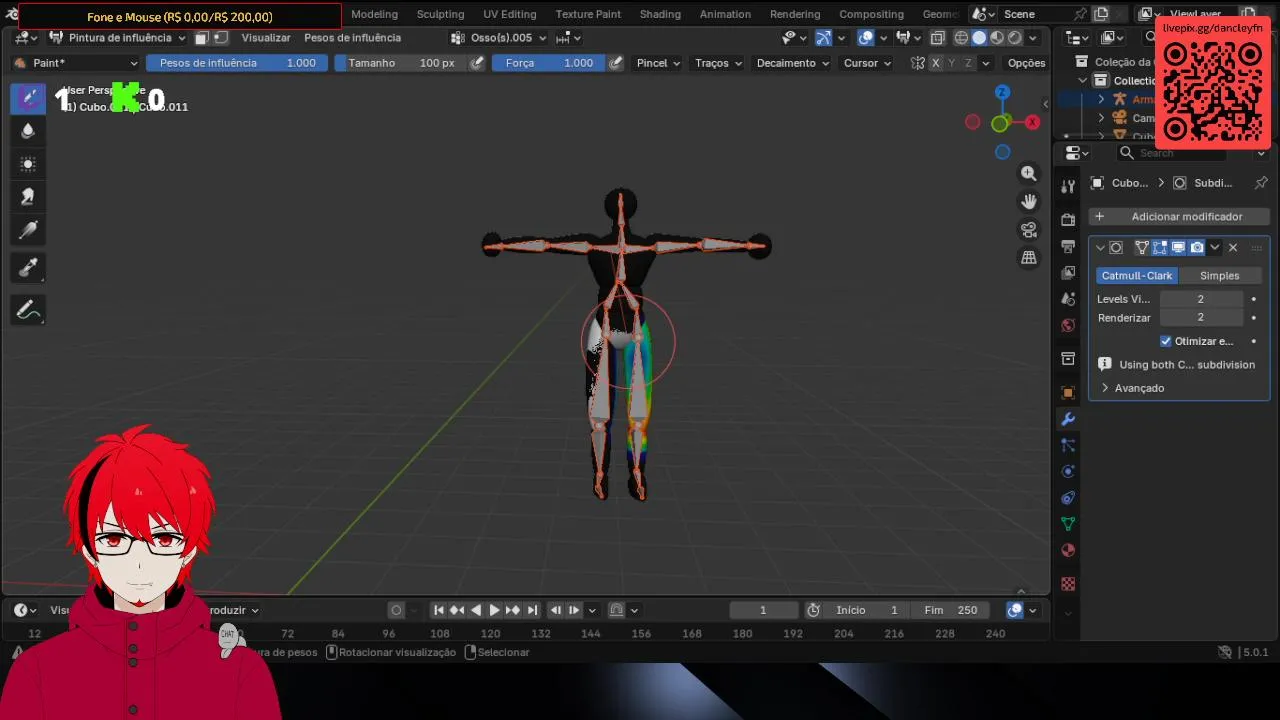Open the Object Data properties tab

[1068, 523]
